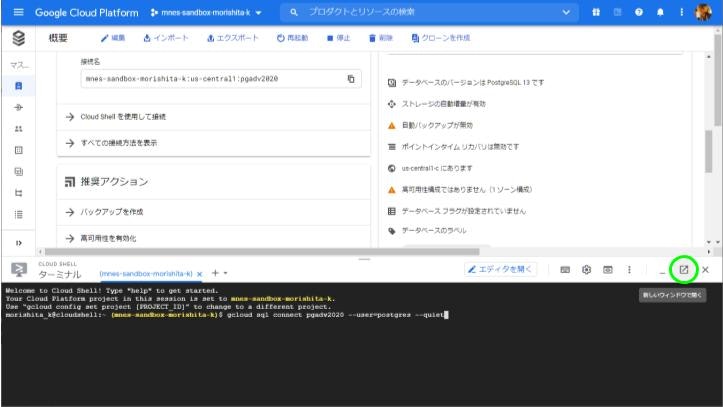Image resolution: width=723 pixels, height=407 pixels.
Task: Expand the search bar dropdown chevron
Action: tap(566, 12)
